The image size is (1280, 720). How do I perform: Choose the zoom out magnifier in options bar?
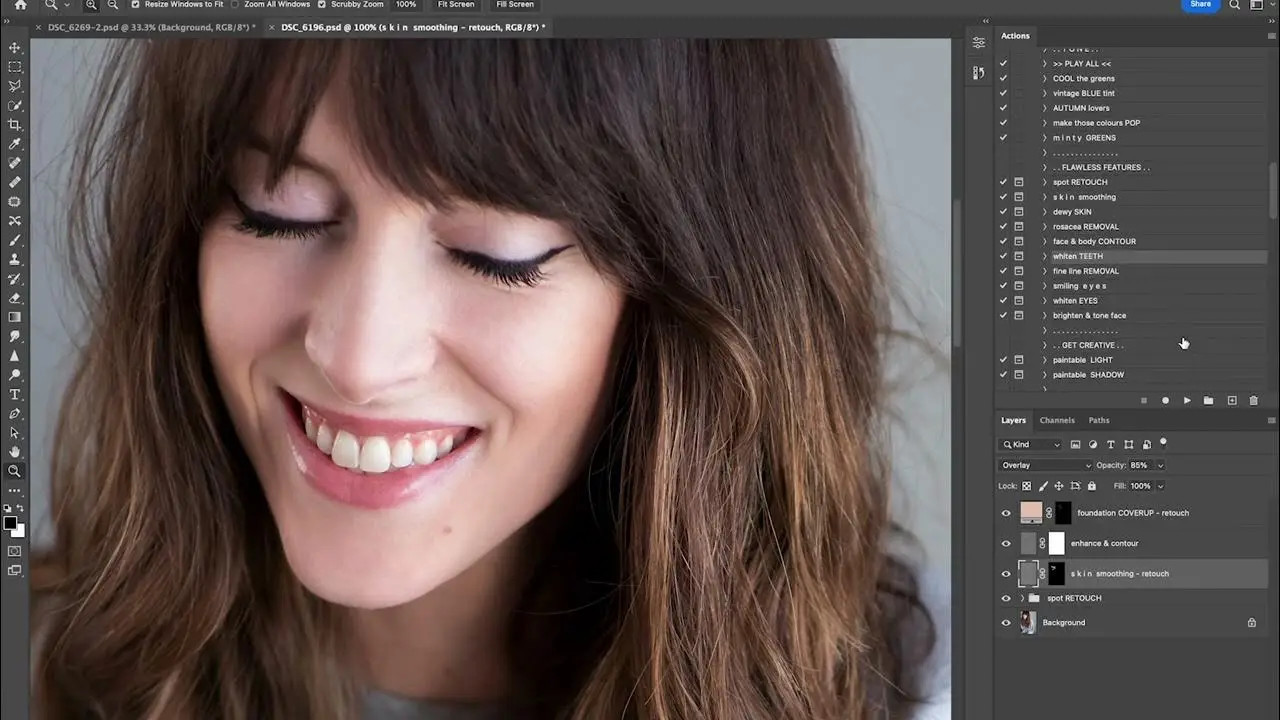click(x=112, y=5)
